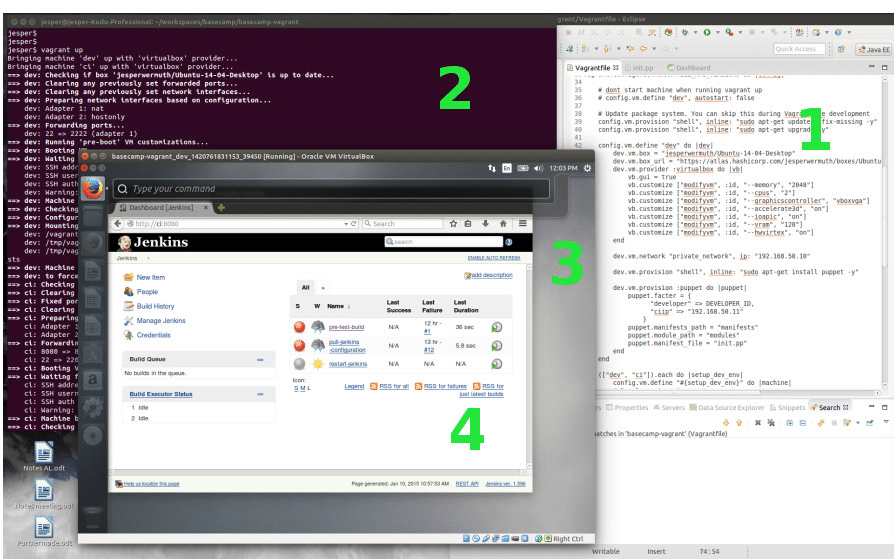The width and height of the screenshot is (894, 559).
Task: Collapse the Build Queue panel
Action: (260, 359)
